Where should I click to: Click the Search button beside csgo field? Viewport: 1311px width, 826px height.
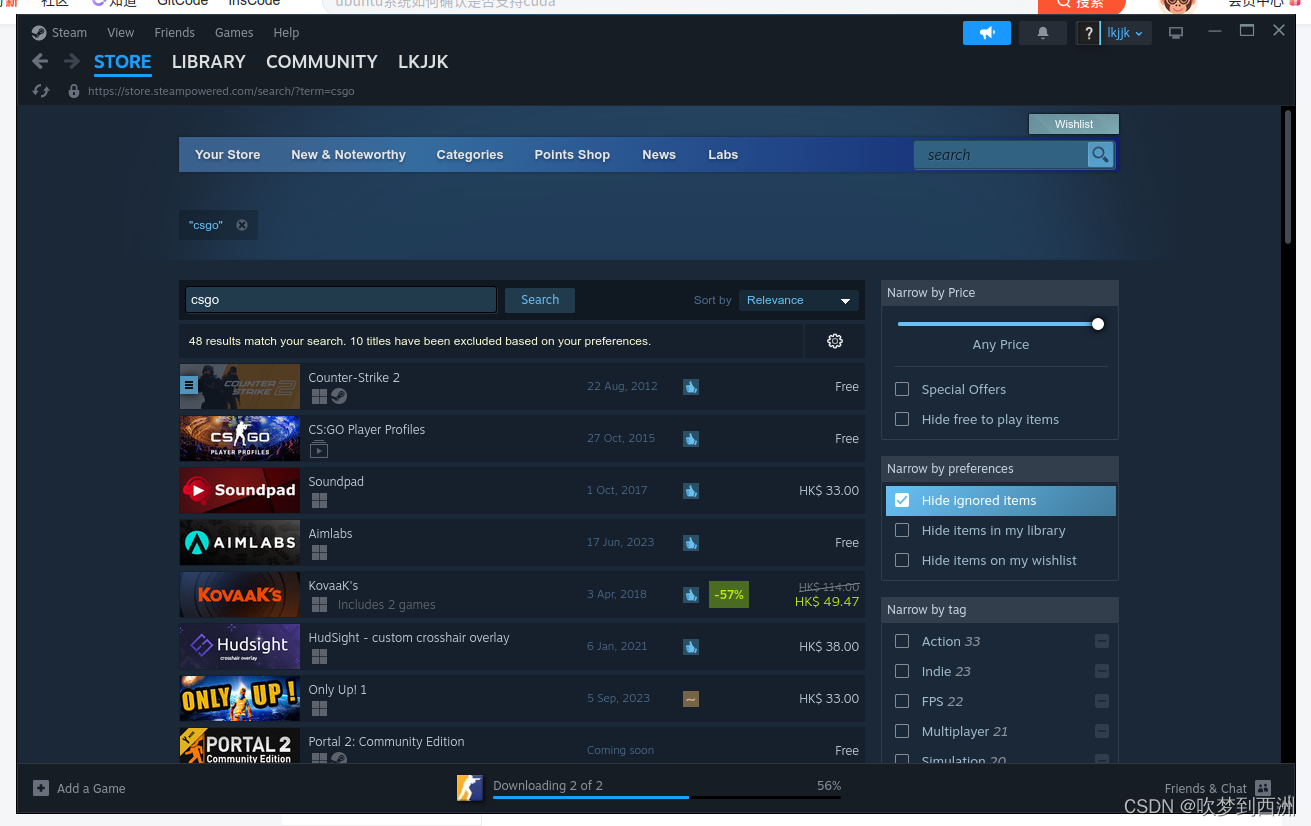[540, 300]
